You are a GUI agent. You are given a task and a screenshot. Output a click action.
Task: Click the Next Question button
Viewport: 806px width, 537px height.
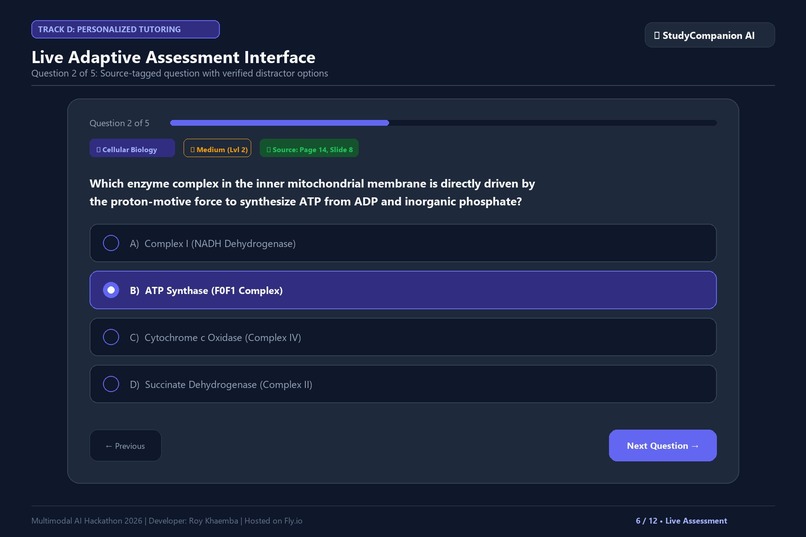tap(663, 446)
